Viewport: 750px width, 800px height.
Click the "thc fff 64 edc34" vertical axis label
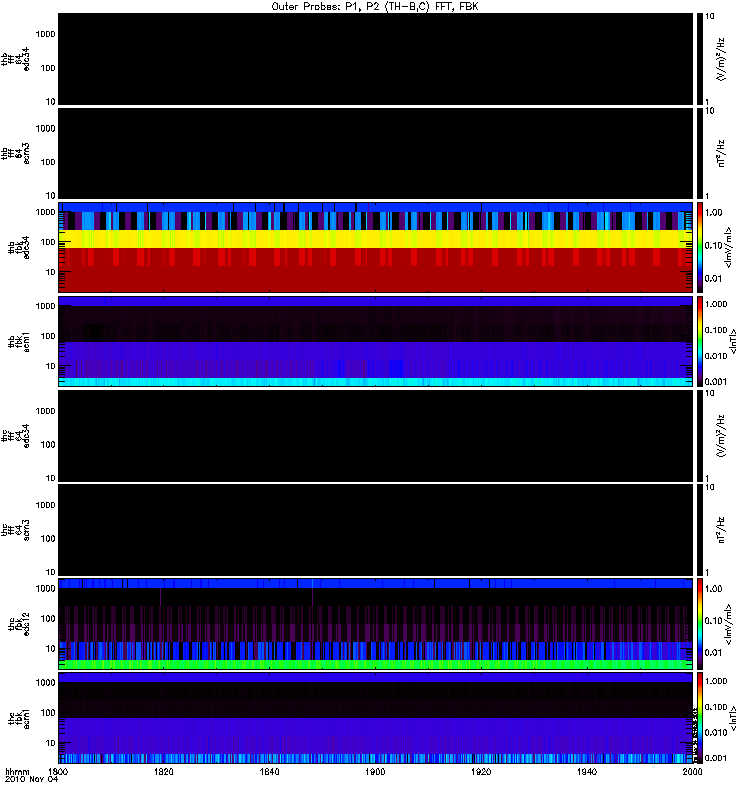coord(15,436)
